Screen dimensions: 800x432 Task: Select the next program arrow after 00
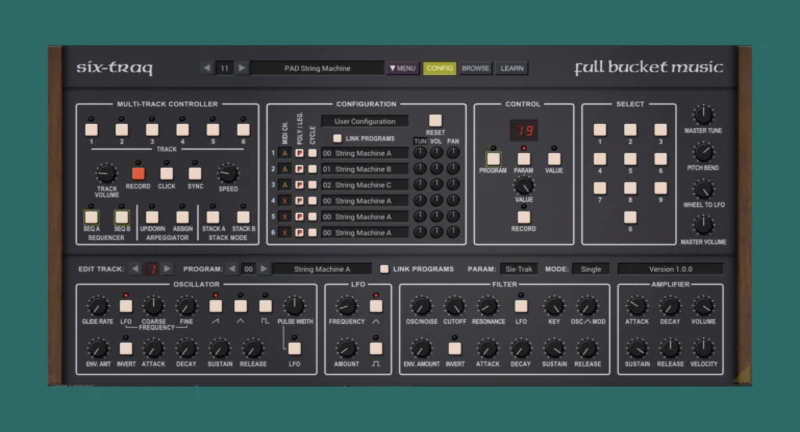tap(264, 269)
